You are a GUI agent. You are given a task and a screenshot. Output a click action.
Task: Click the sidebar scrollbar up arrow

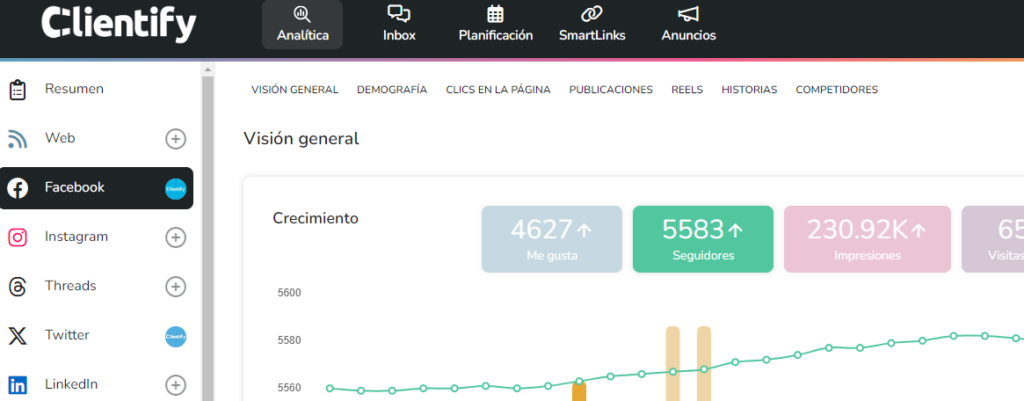(x=208, y=69)
